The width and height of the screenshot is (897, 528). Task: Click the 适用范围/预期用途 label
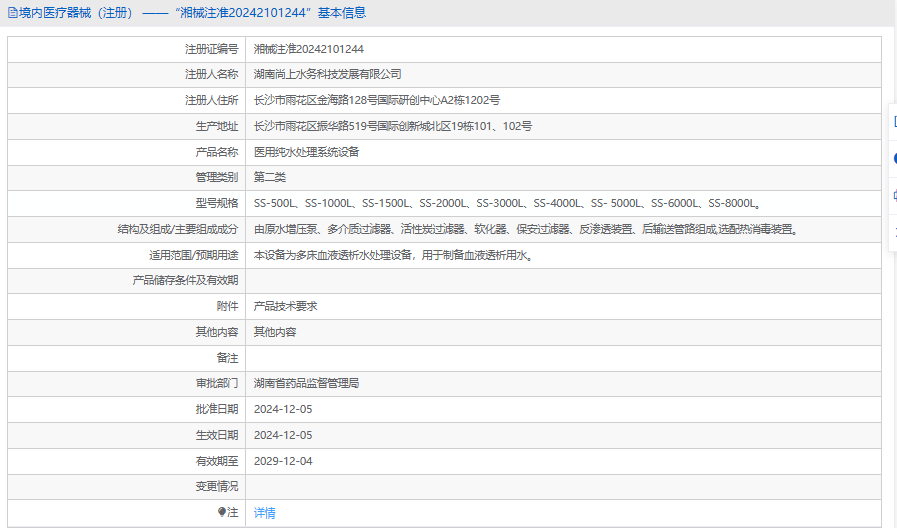[194, 255]
